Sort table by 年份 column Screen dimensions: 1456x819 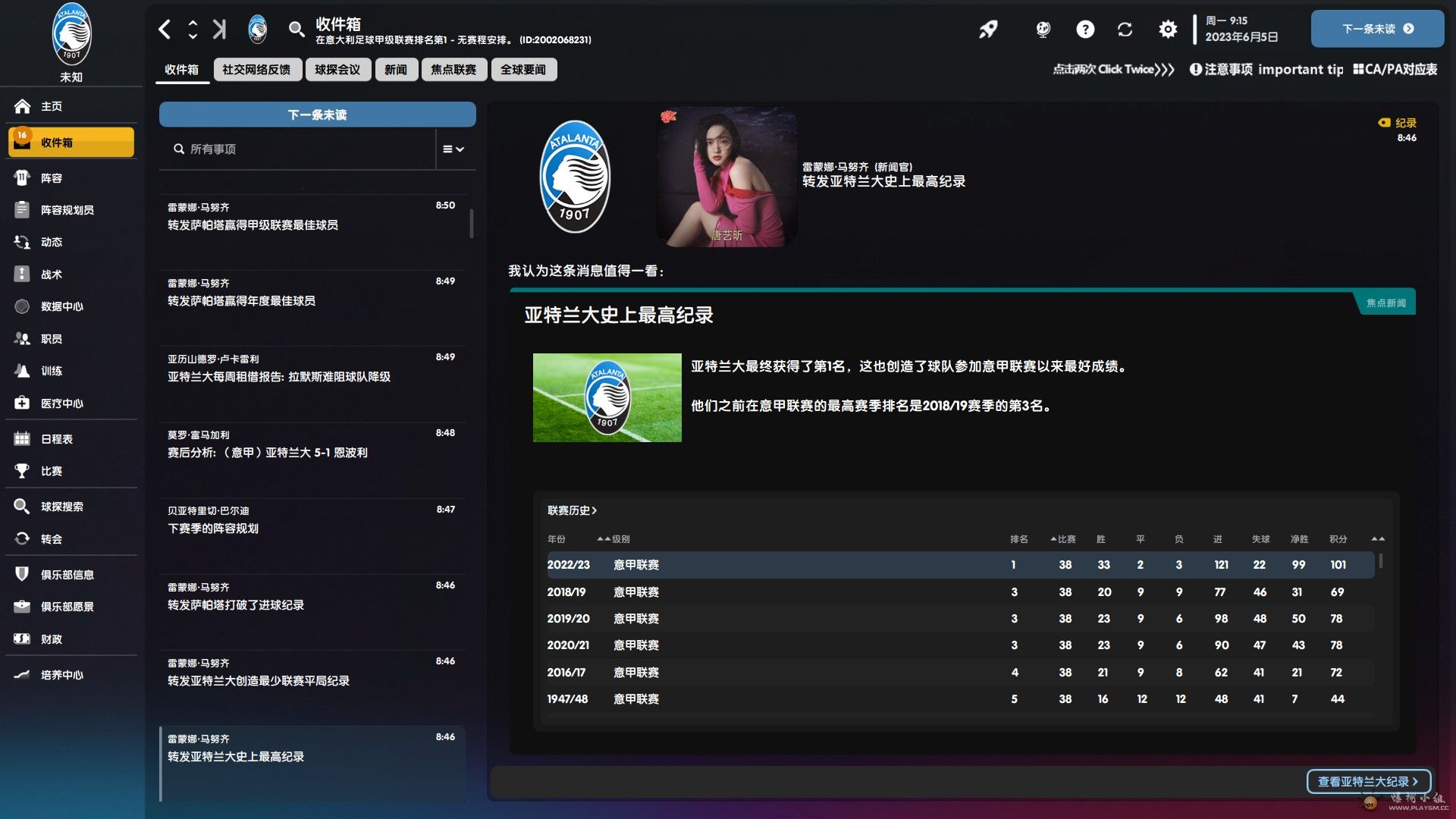[557, 539]
